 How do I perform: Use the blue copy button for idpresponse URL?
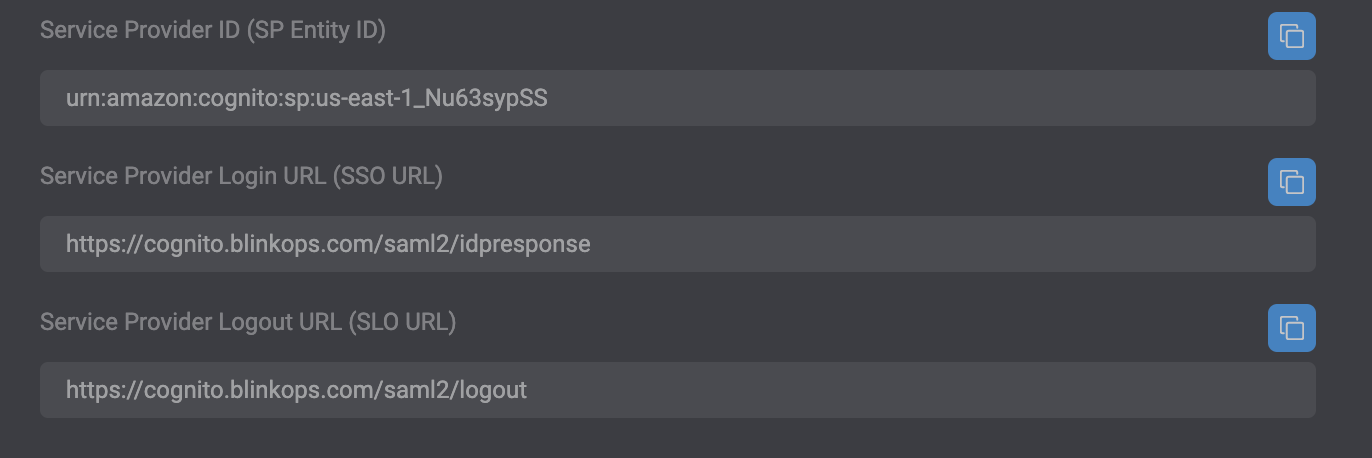1291,182
